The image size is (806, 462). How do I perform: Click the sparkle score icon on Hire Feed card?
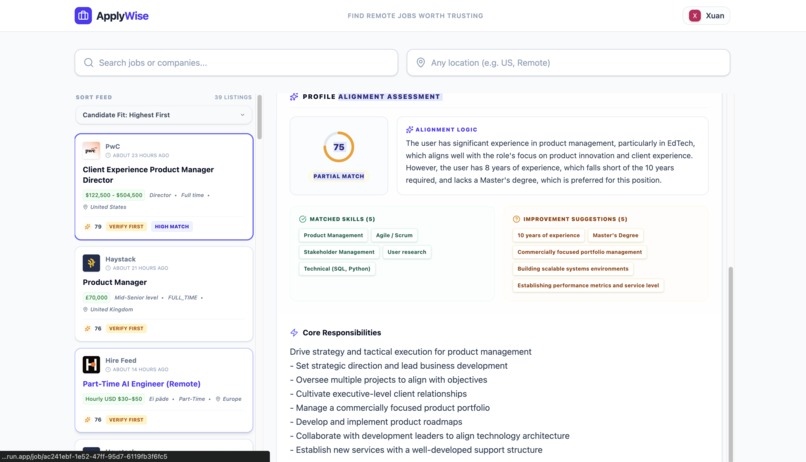pyautogui.click(x=87, y=420)
